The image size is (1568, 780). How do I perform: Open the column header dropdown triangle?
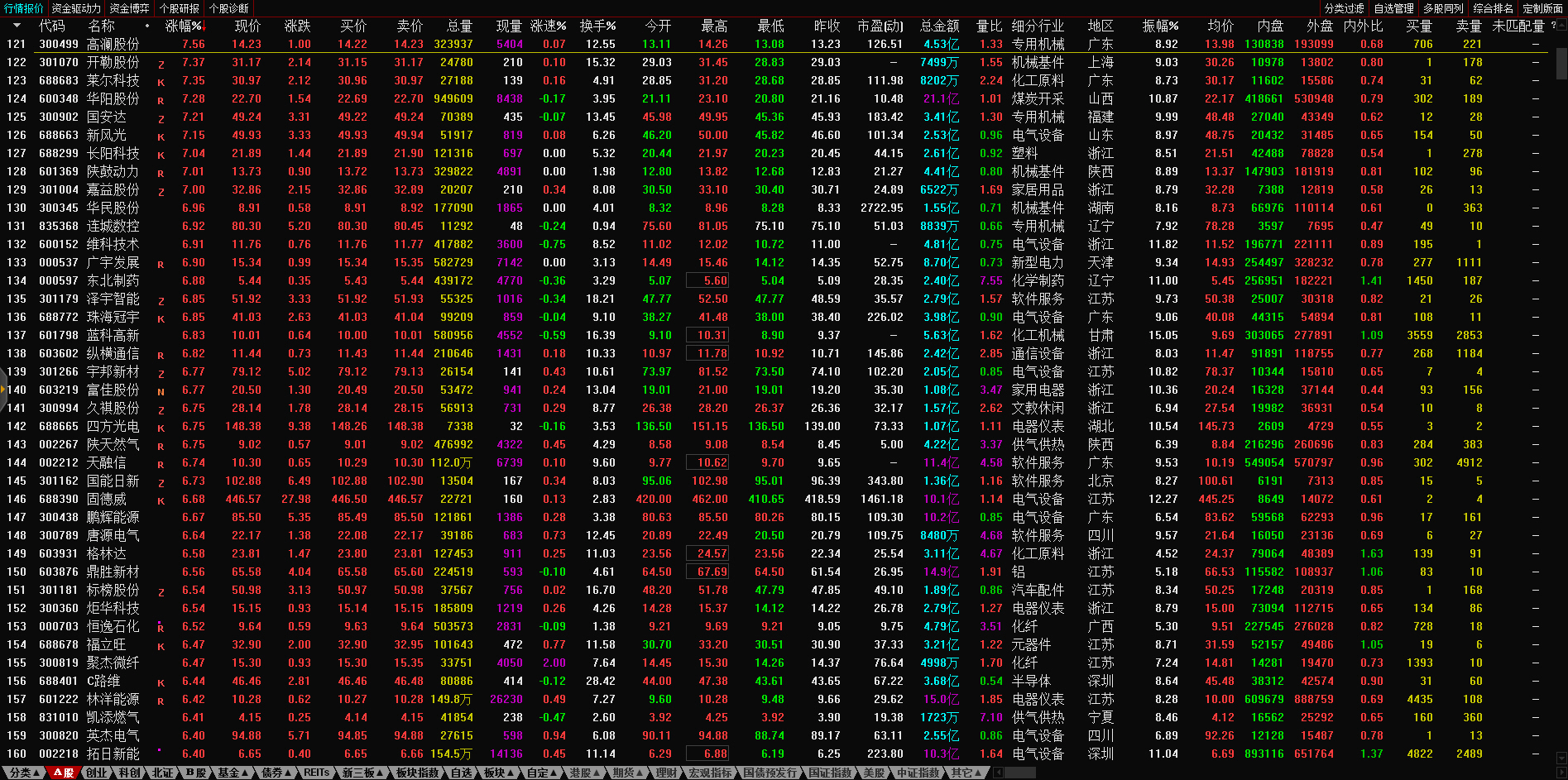(x=16, y=26)
